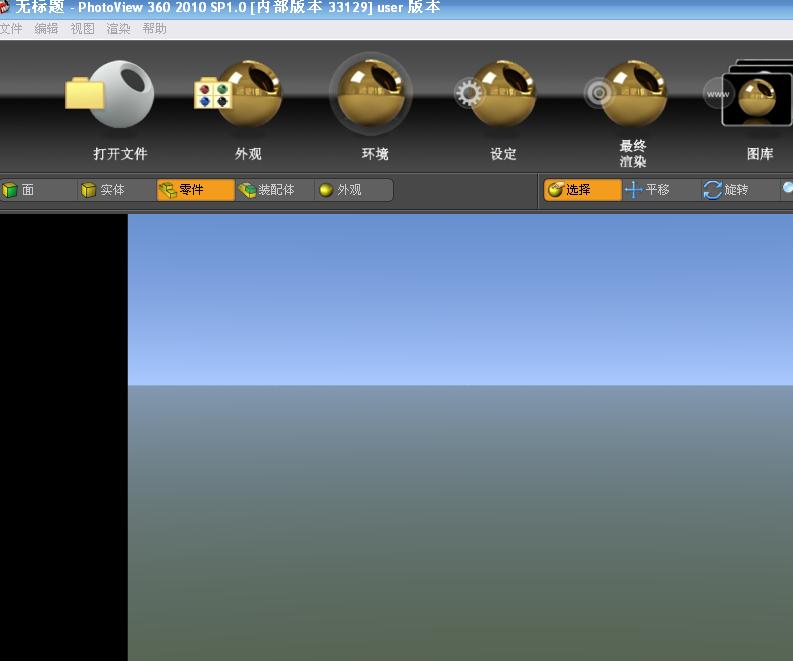Click the 设定 text label
Image resolution: width=793 pixels, height=661 pixels.
click(x=503, y=154)
